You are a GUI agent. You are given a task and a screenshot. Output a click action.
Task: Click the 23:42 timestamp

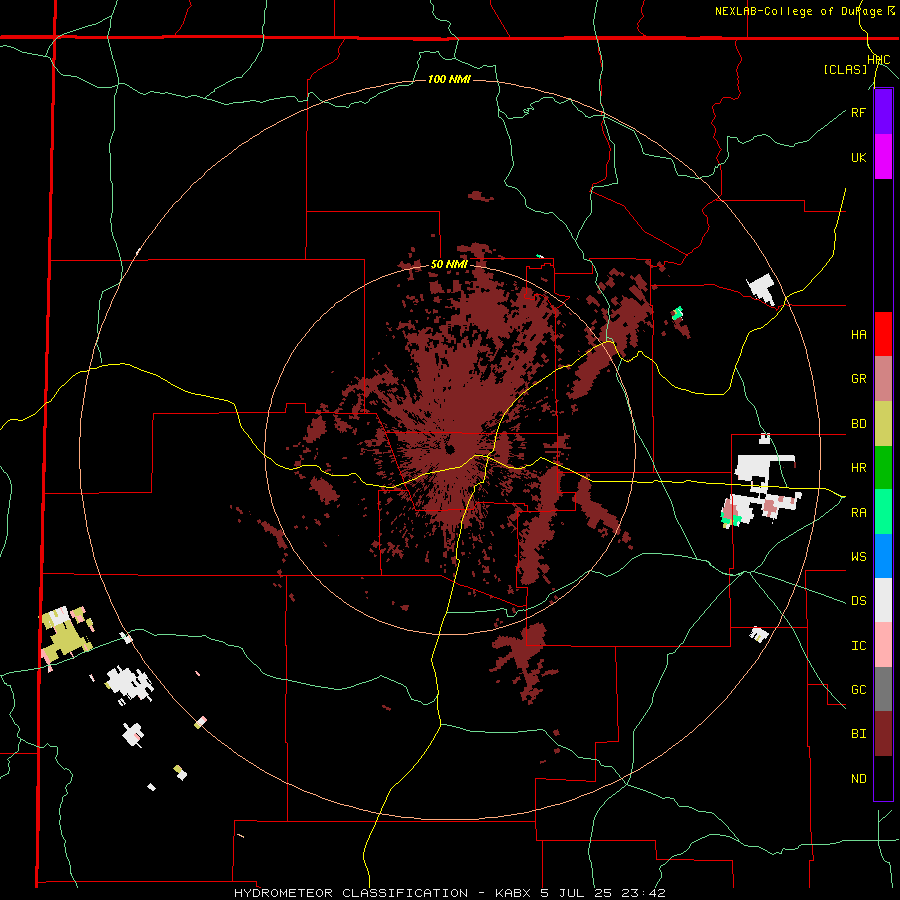click(642, 893)
